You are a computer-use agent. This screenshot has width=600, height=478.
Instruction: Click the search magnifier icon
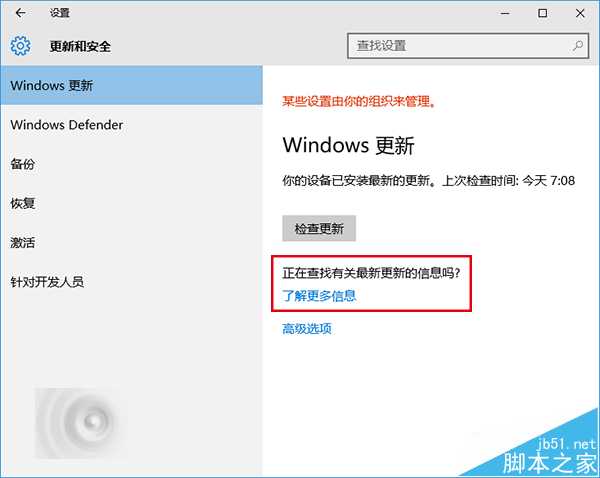[578, 46]
